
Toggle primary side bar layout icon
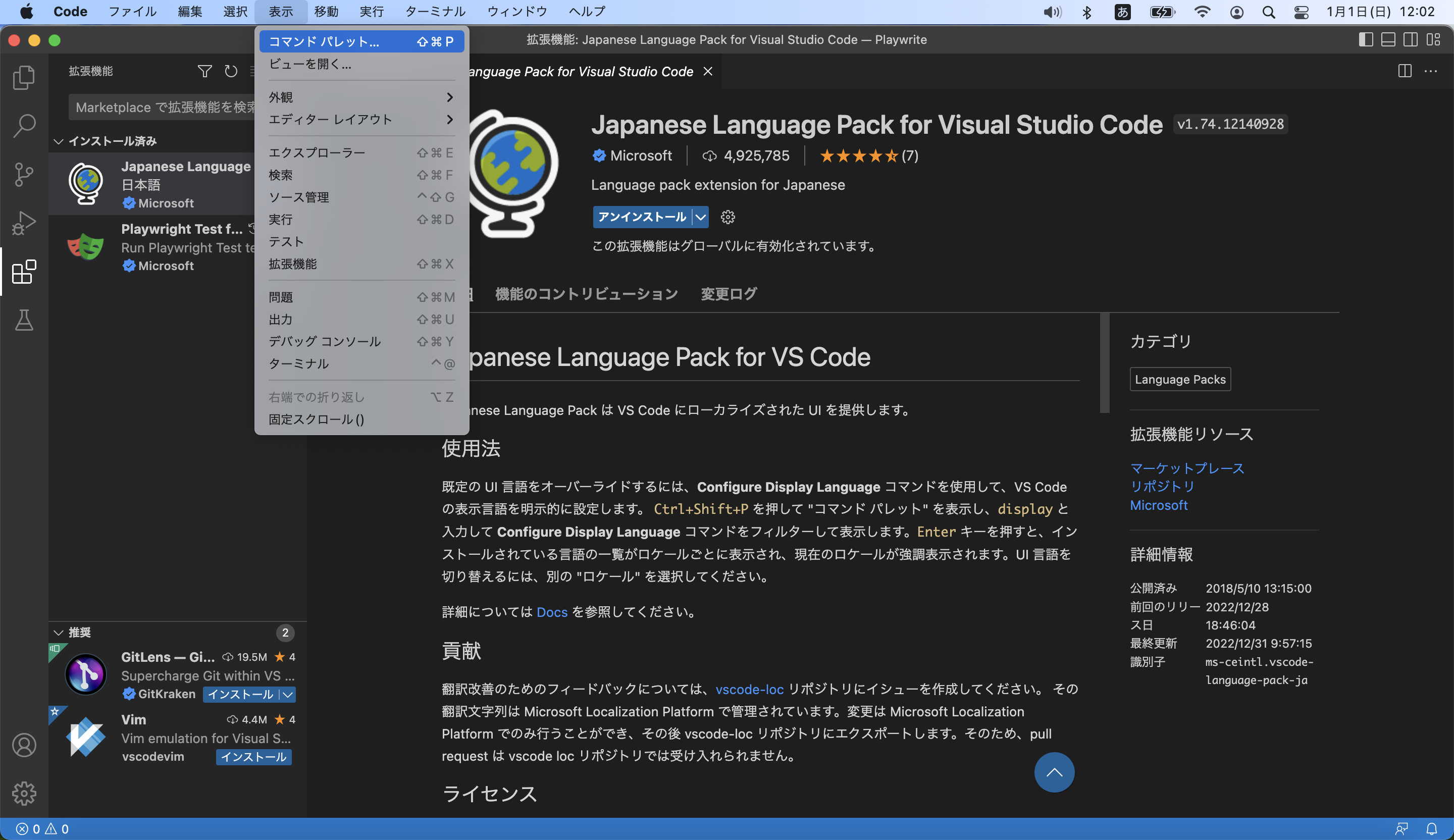(1366, 39)
